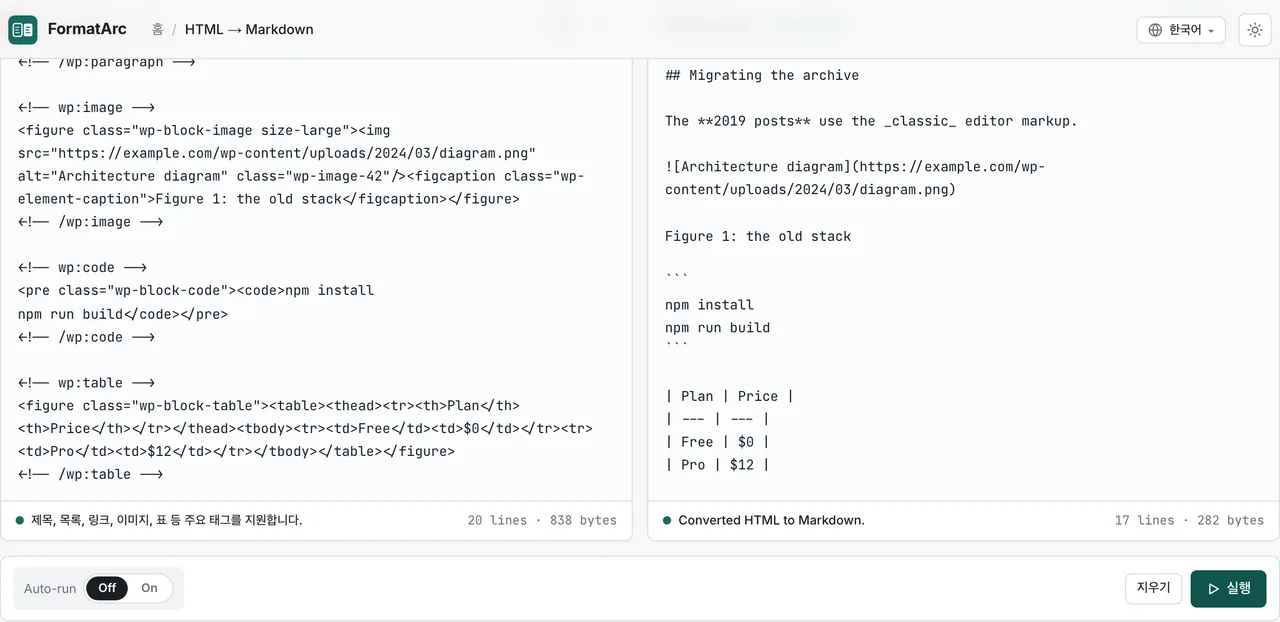Viewport: 1280px width, 622px height.
Task: Click the '| Free | $0 |' output row
Action: (717, 441)
